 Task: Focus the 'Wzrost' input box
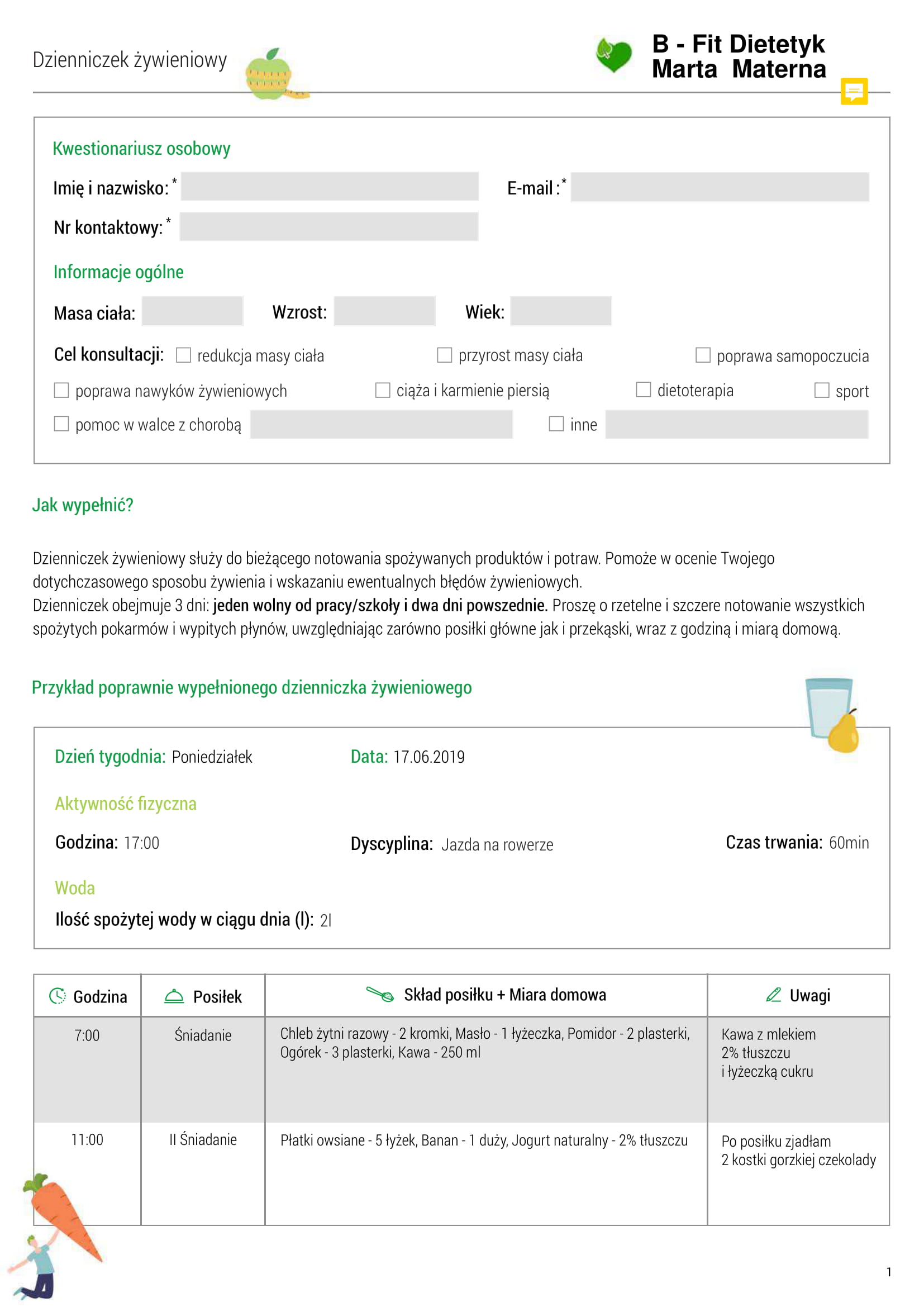click(x=384, y=311)
